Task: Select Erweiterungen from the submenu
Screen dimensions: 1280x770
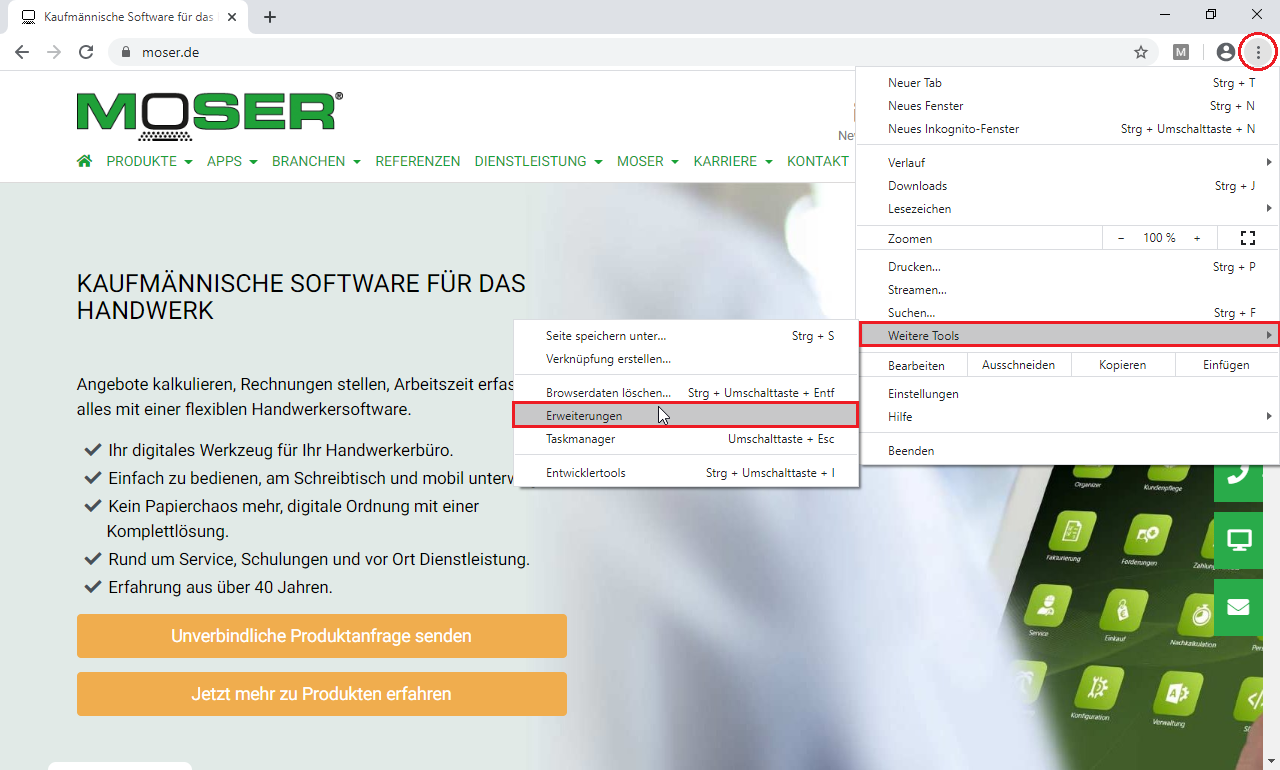Action: (585, 415)
